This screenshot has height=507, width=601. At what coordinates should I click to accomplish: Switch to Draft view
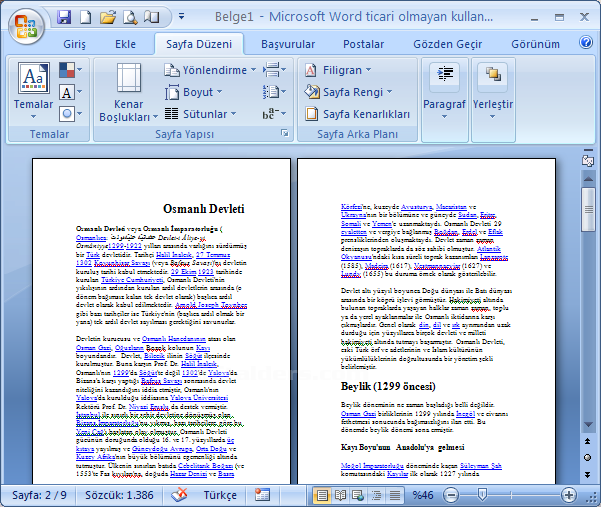[394, 496]
